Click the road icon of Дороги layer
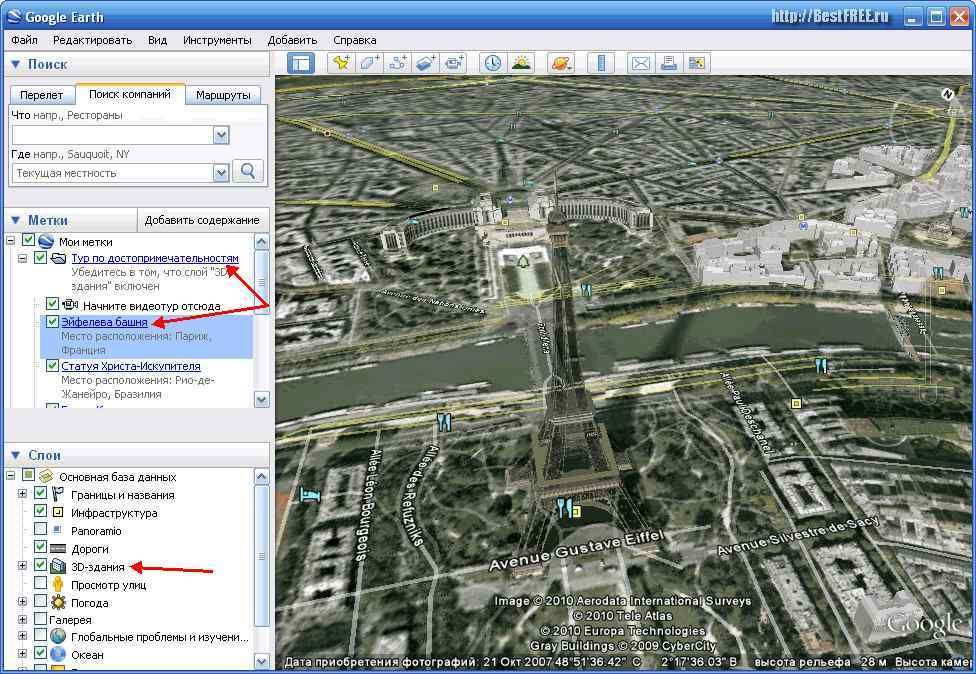The width and height of the screenshot is (976, 674). 58,549
